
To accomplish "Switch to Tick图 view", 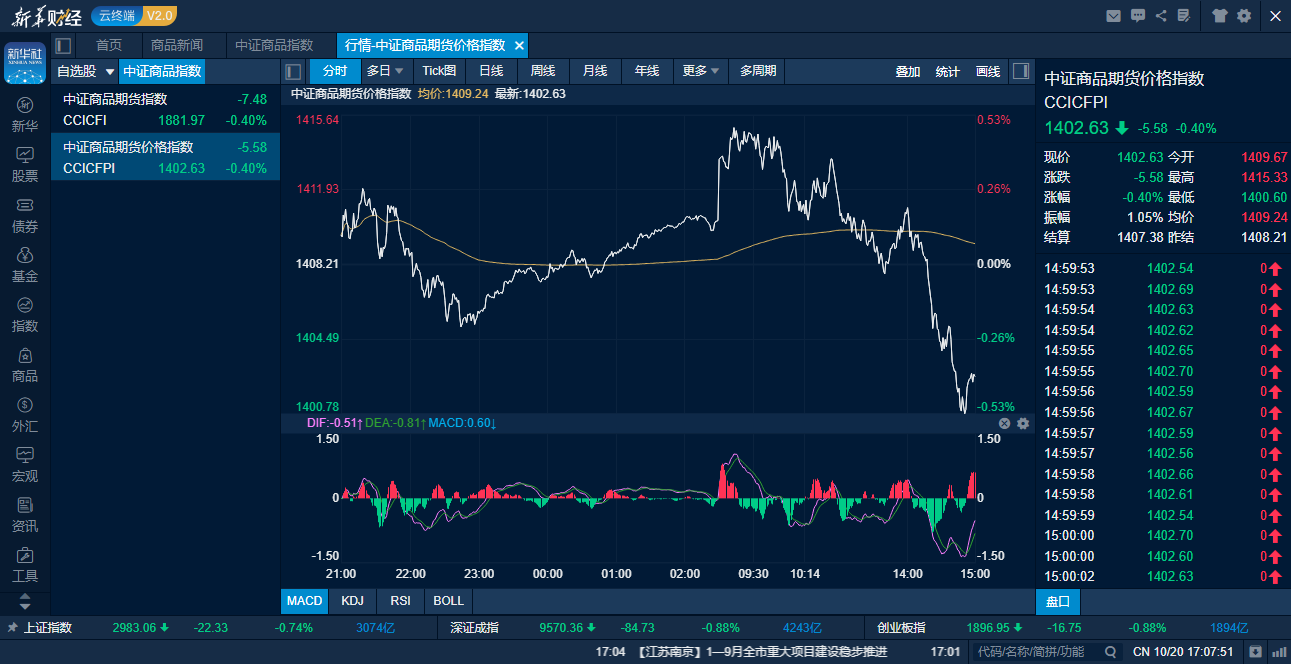I will pyautogui.click(x=439, y=71).
